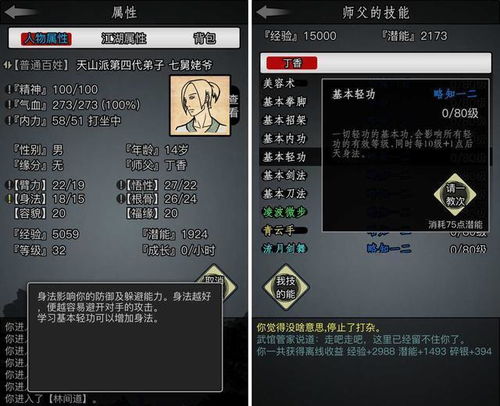Expand the title toggle beside 普通百姓

7,65
